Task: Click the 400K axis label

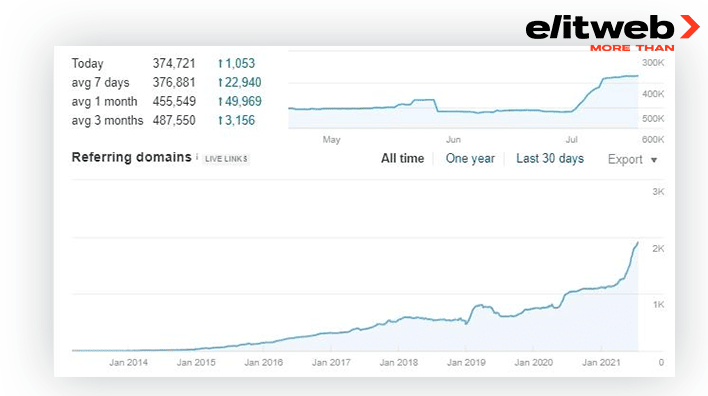Action: pos(653,94)
